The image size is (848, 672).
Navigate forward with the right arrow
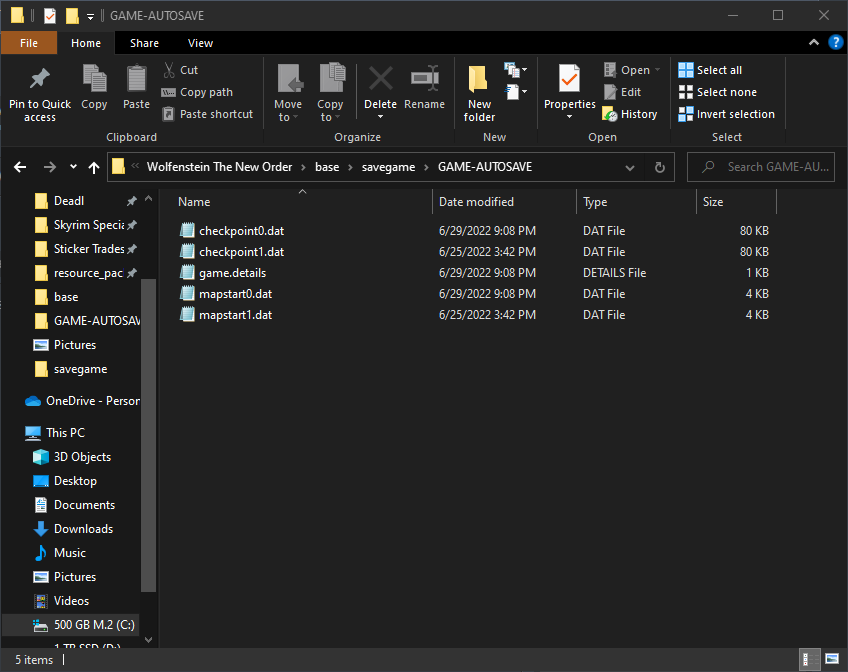click(49, 167)
